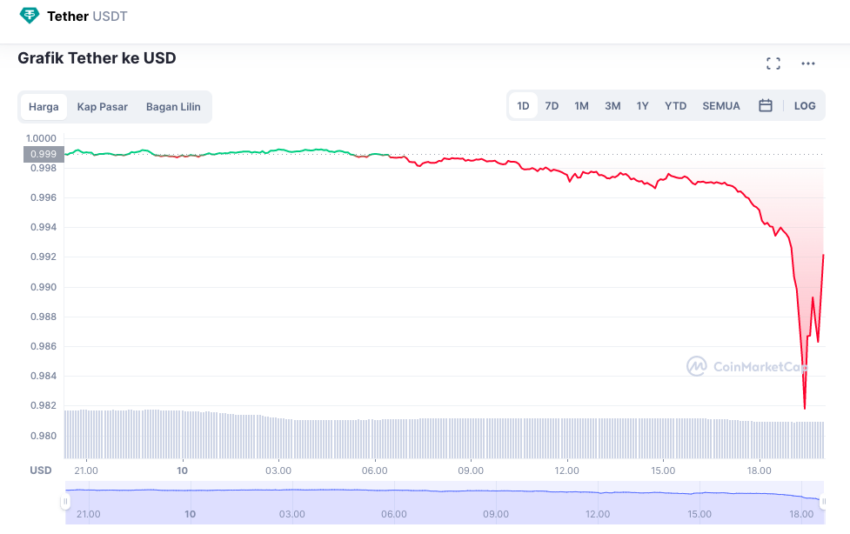Show SEMUA (all time) range
The image size is (850, 534).
tap(721, 106)
